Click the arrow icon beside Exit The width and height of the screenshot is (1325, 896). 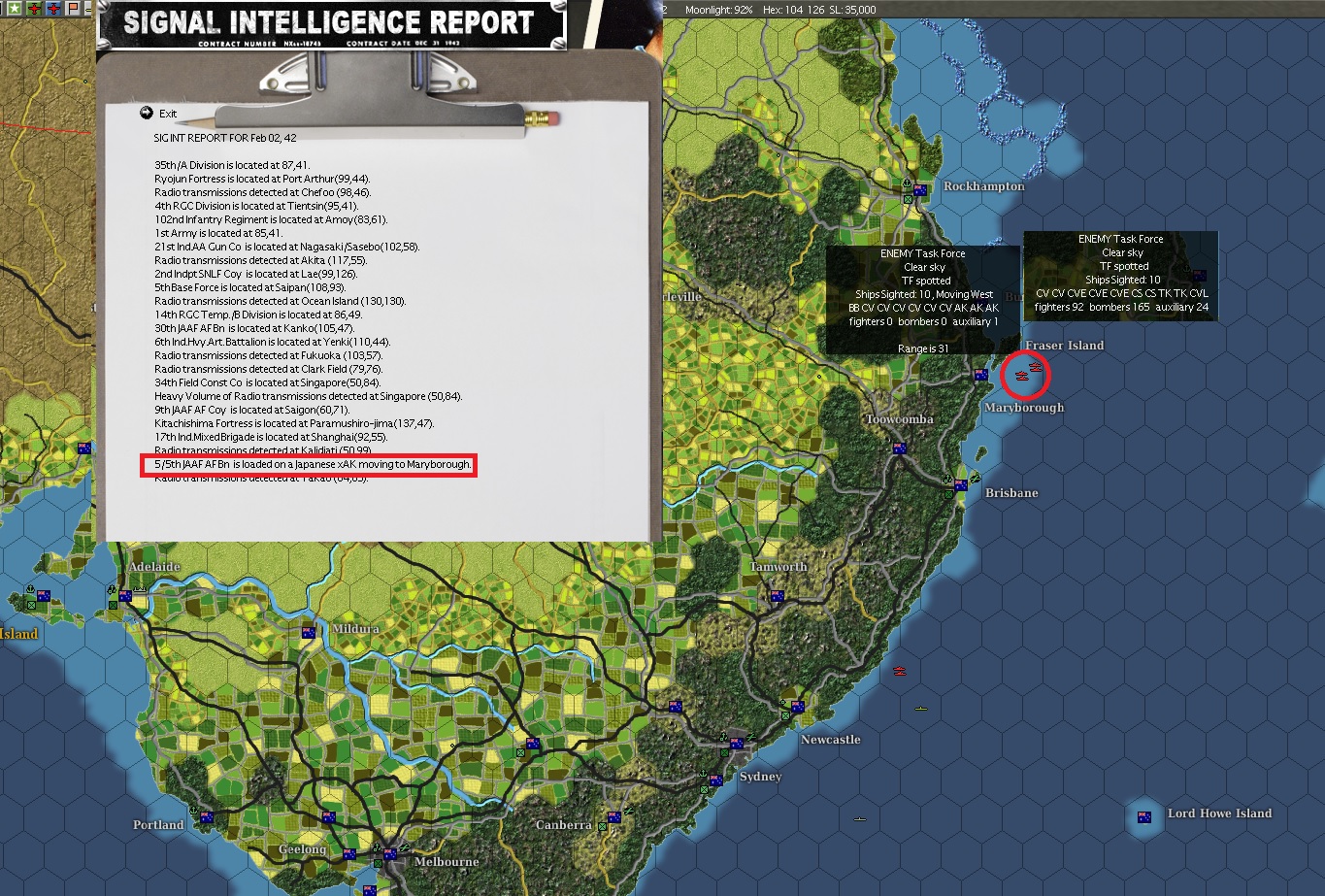pyautogui.click(x=147, y=113)
